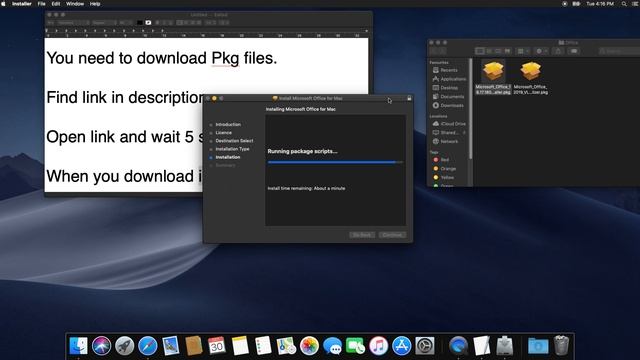Open the Installer app menu

[22, 4]
